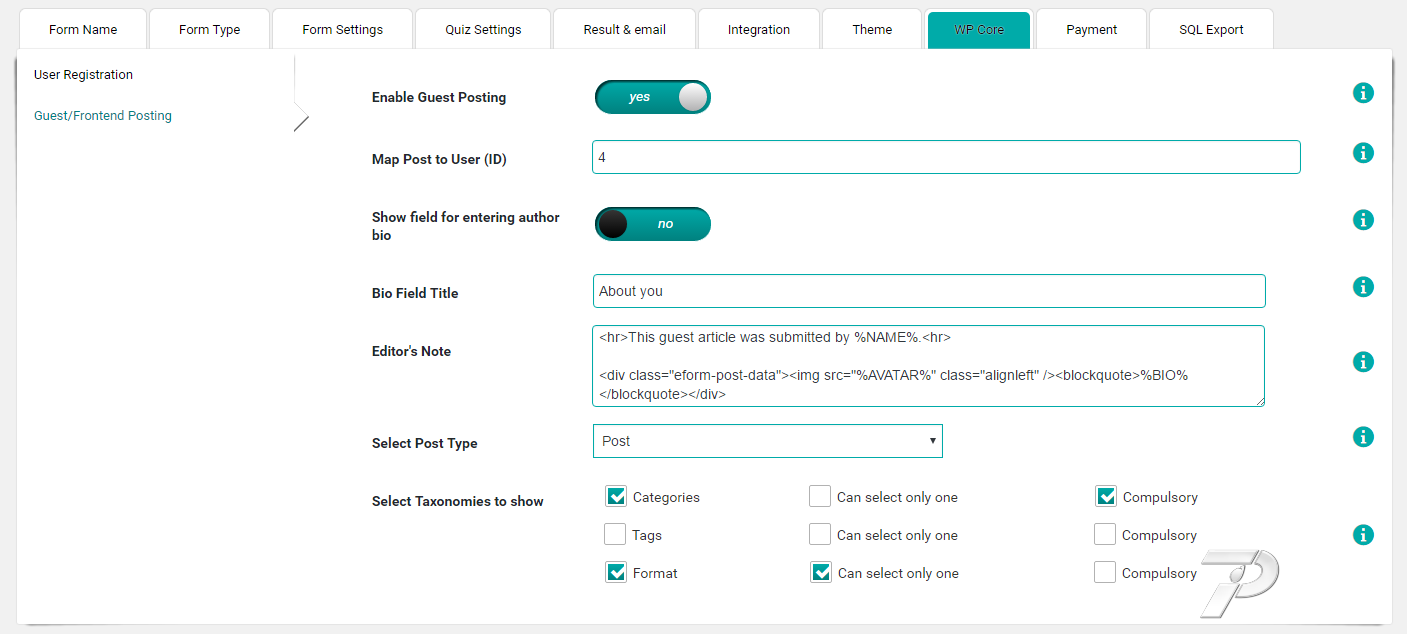1407x634 pixels.
Task: Click info icon beside Editor's Note
Action: (x=1362, y=362)
